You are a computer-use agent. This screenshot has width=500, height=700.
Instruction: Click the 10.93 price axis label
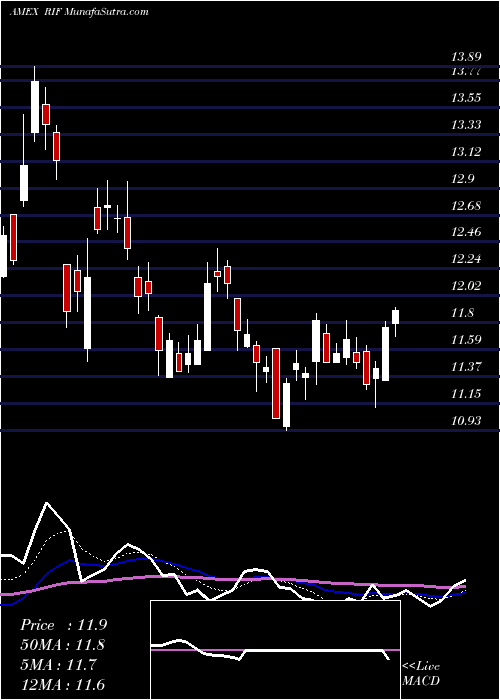(466, 421)
